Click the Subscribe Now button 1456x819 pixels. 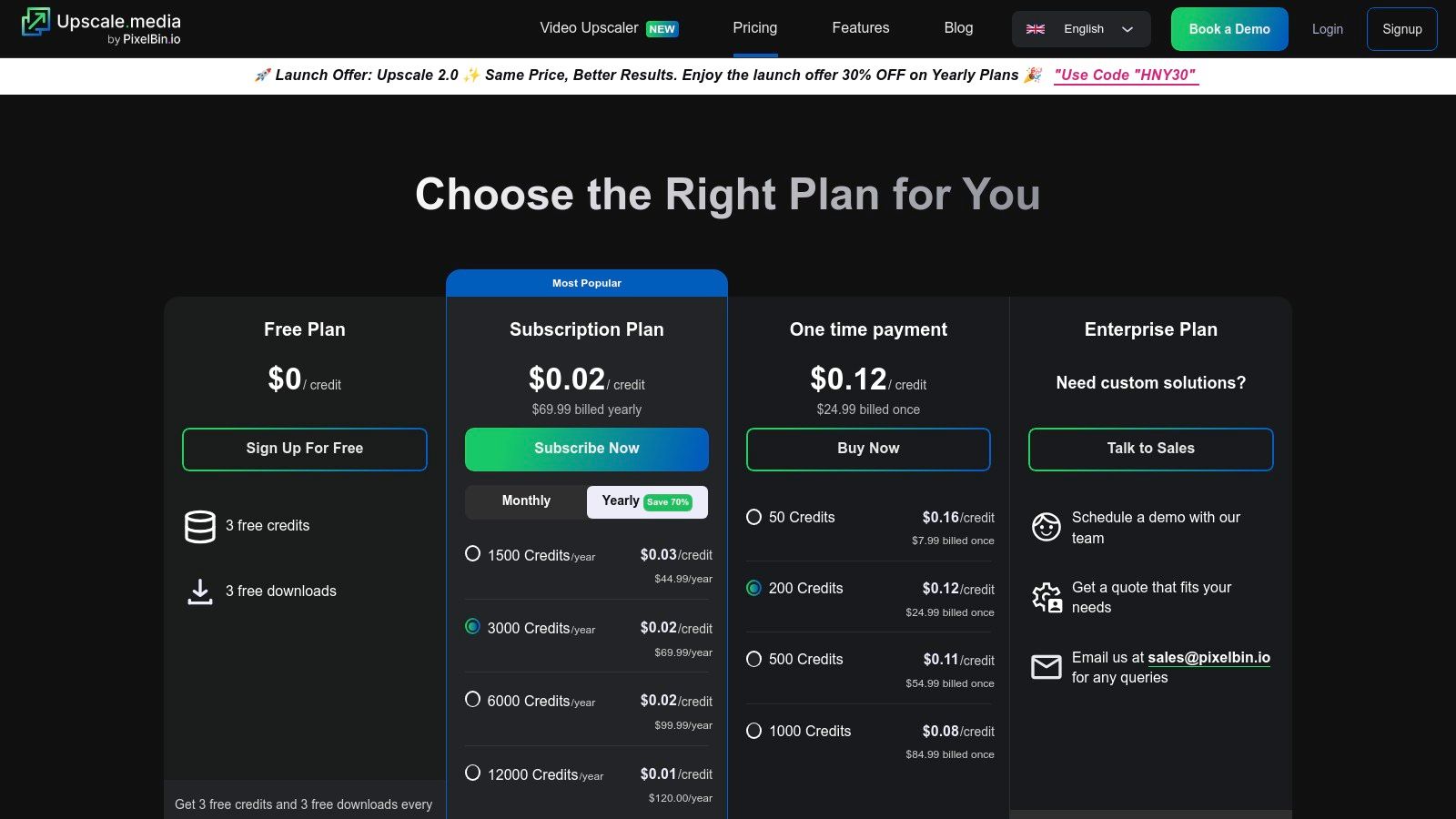point(587,449)
